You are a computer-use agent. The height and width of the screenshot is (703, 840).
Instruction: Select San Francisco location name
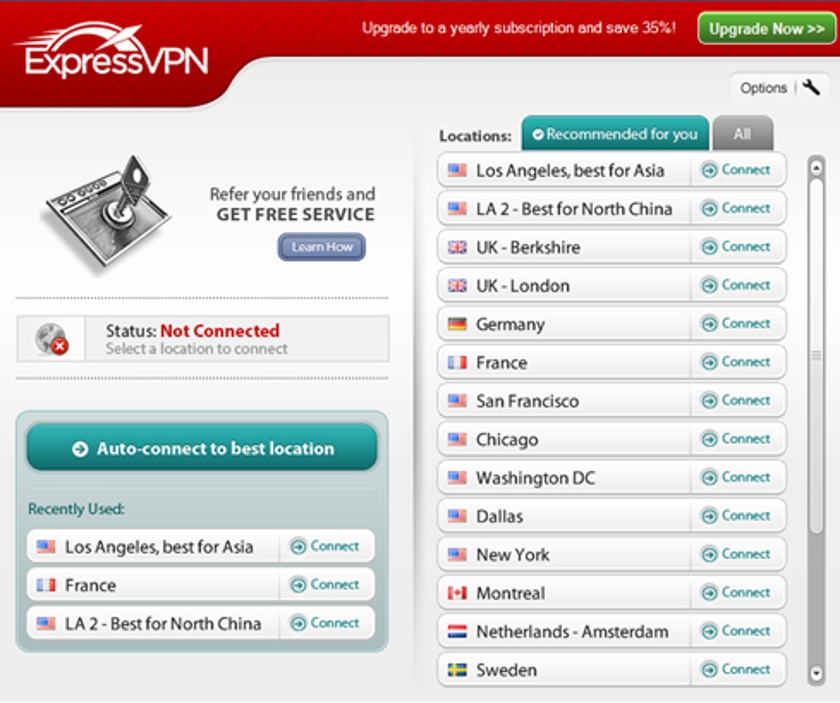point(527,401)
